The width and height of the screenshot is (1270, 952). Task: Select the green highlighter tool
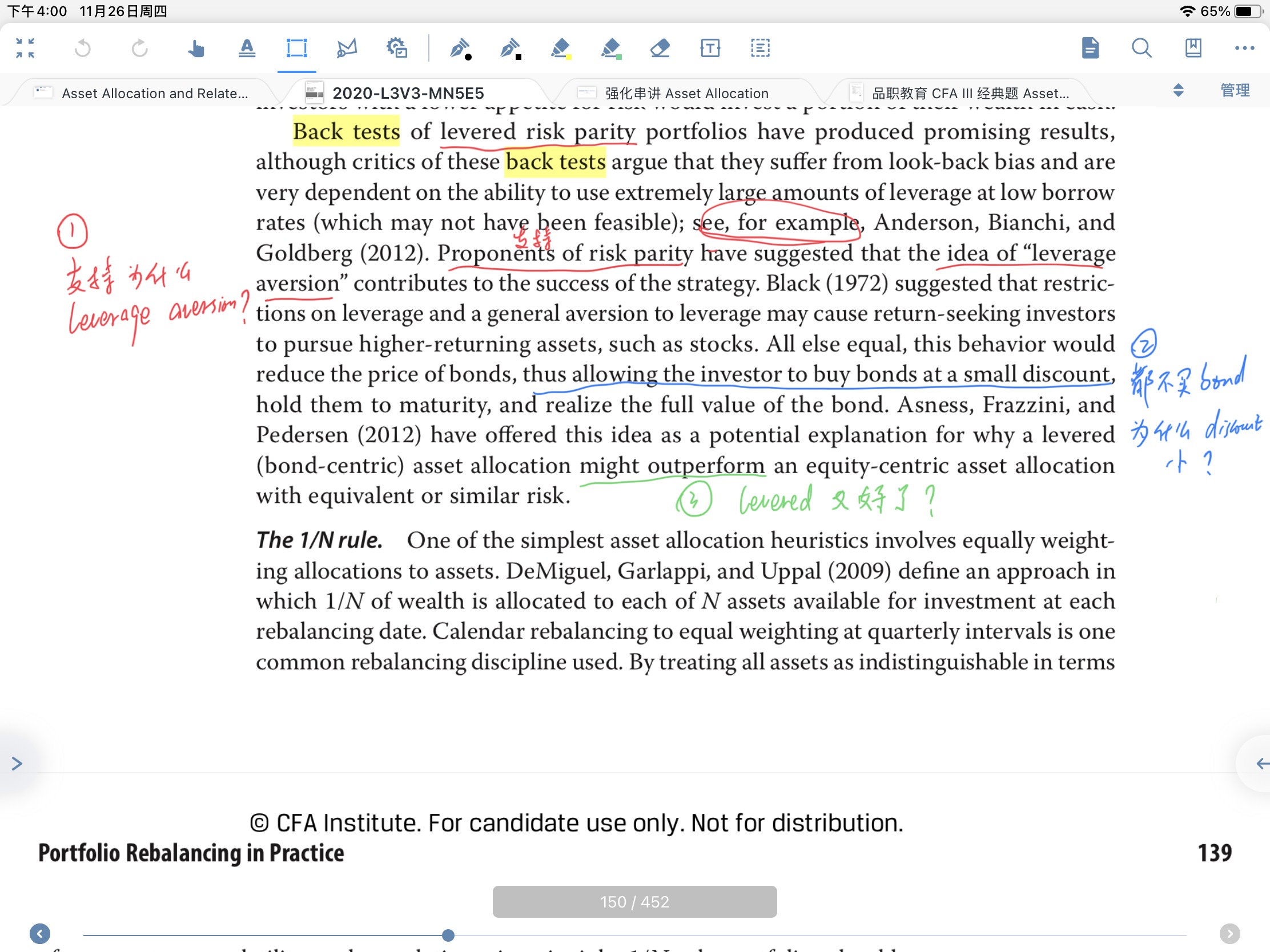(611, 48)
